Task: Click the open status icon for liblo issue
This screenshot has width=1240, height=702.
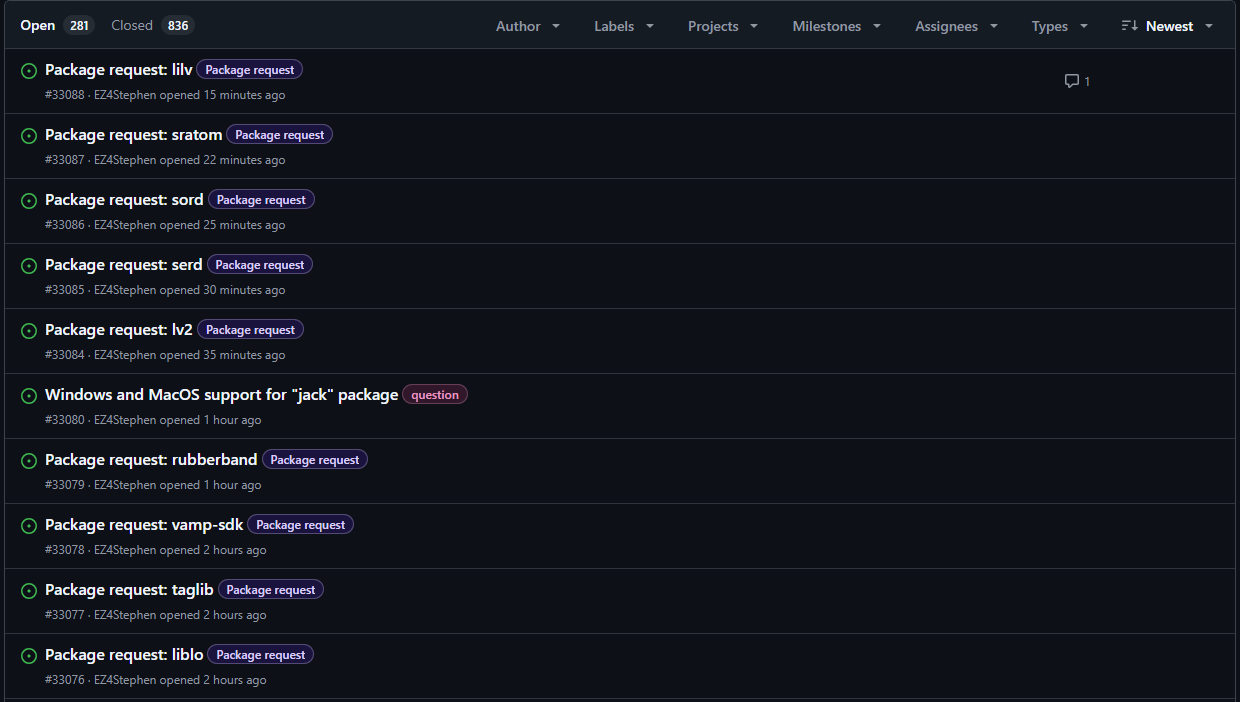Action: tap(29, 656)
